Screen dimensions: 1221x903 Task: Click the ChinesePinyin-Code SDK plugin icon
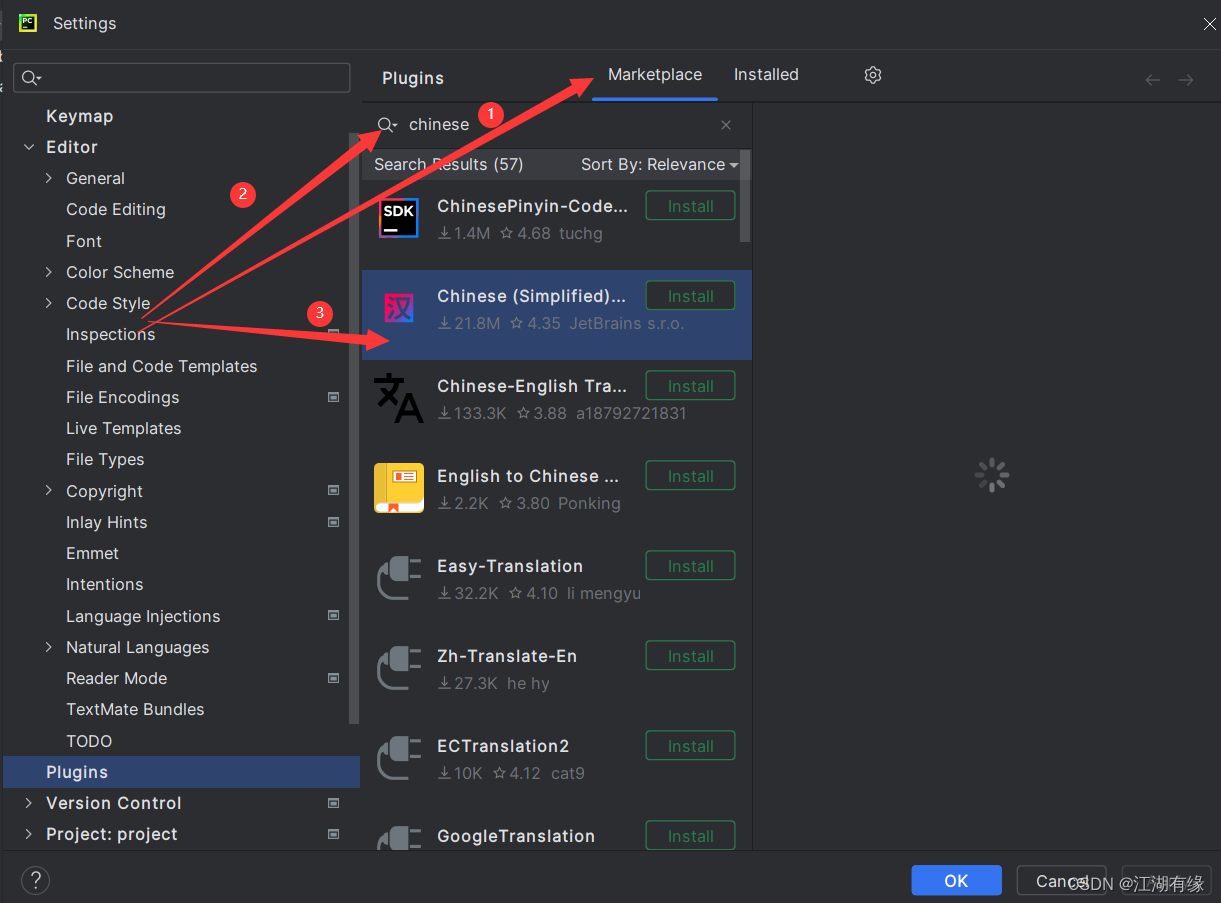point(399,218)
